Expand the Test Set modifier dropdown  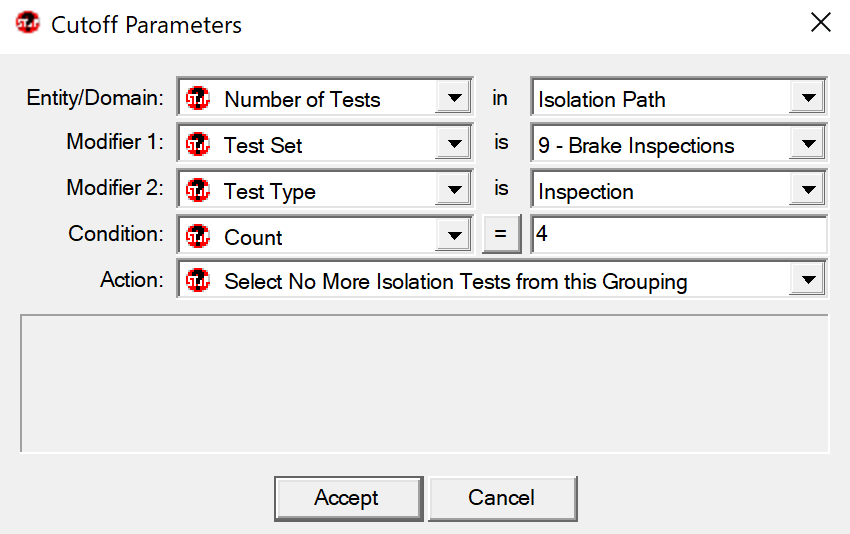454,144
